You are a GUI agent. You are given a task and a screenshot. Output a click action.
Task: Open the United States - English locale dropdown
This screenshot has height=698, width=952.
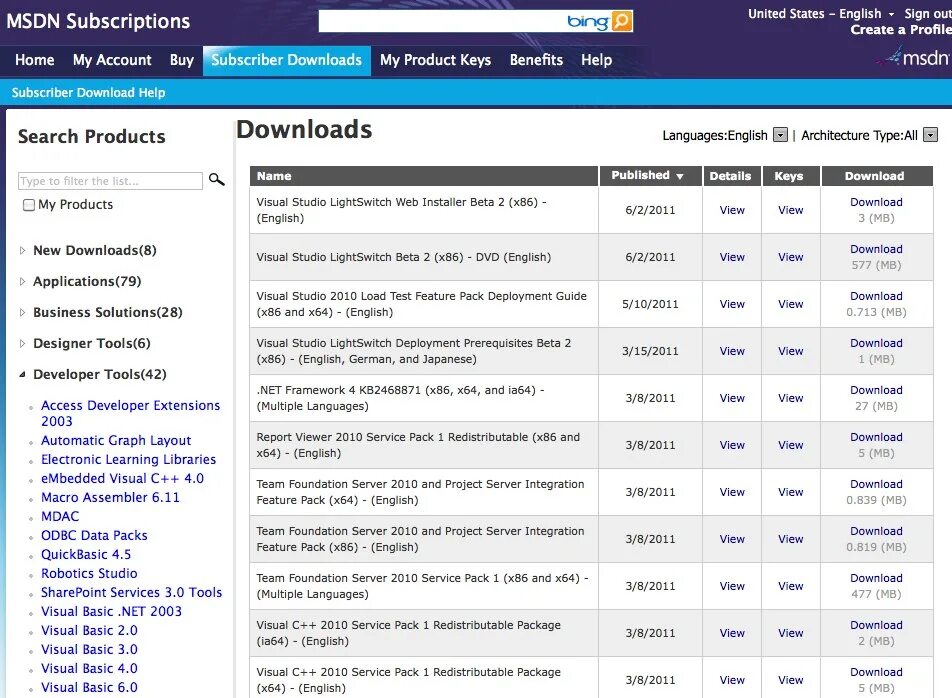(x=821, y=13)
